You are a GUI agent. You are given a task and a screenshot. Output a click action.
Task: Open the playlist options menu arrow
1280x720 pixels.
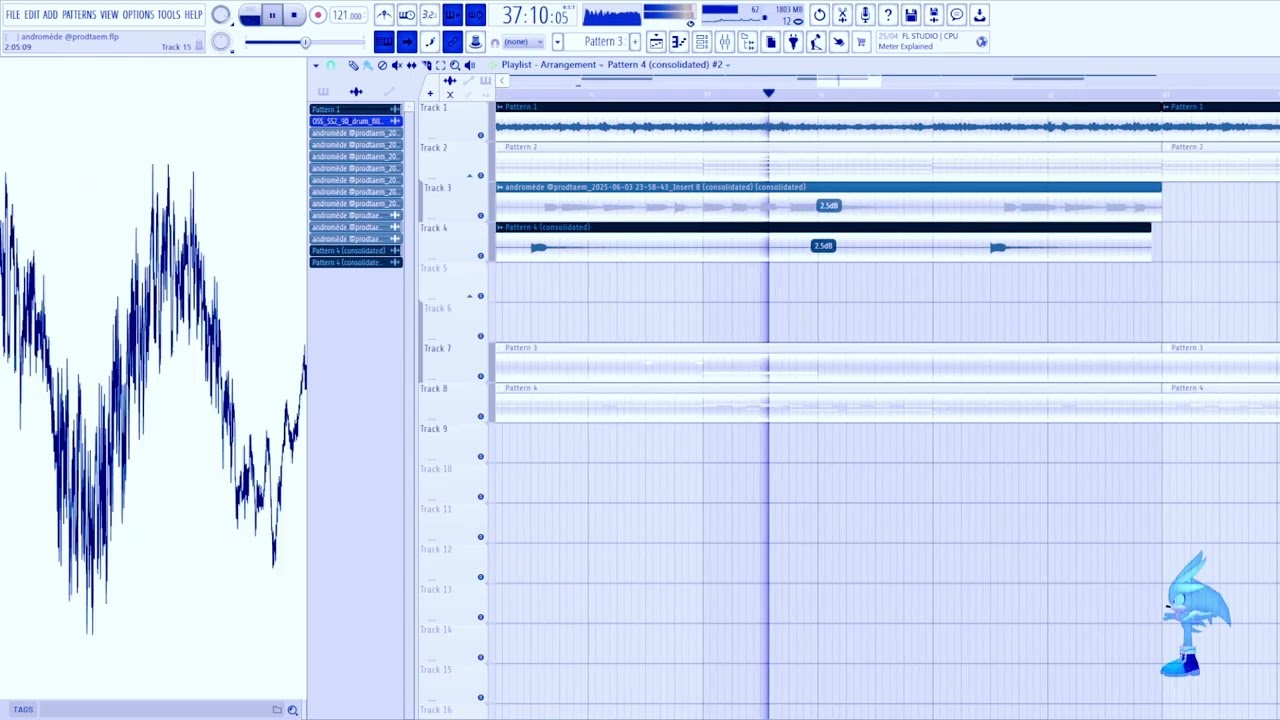(x=316, y=65)
